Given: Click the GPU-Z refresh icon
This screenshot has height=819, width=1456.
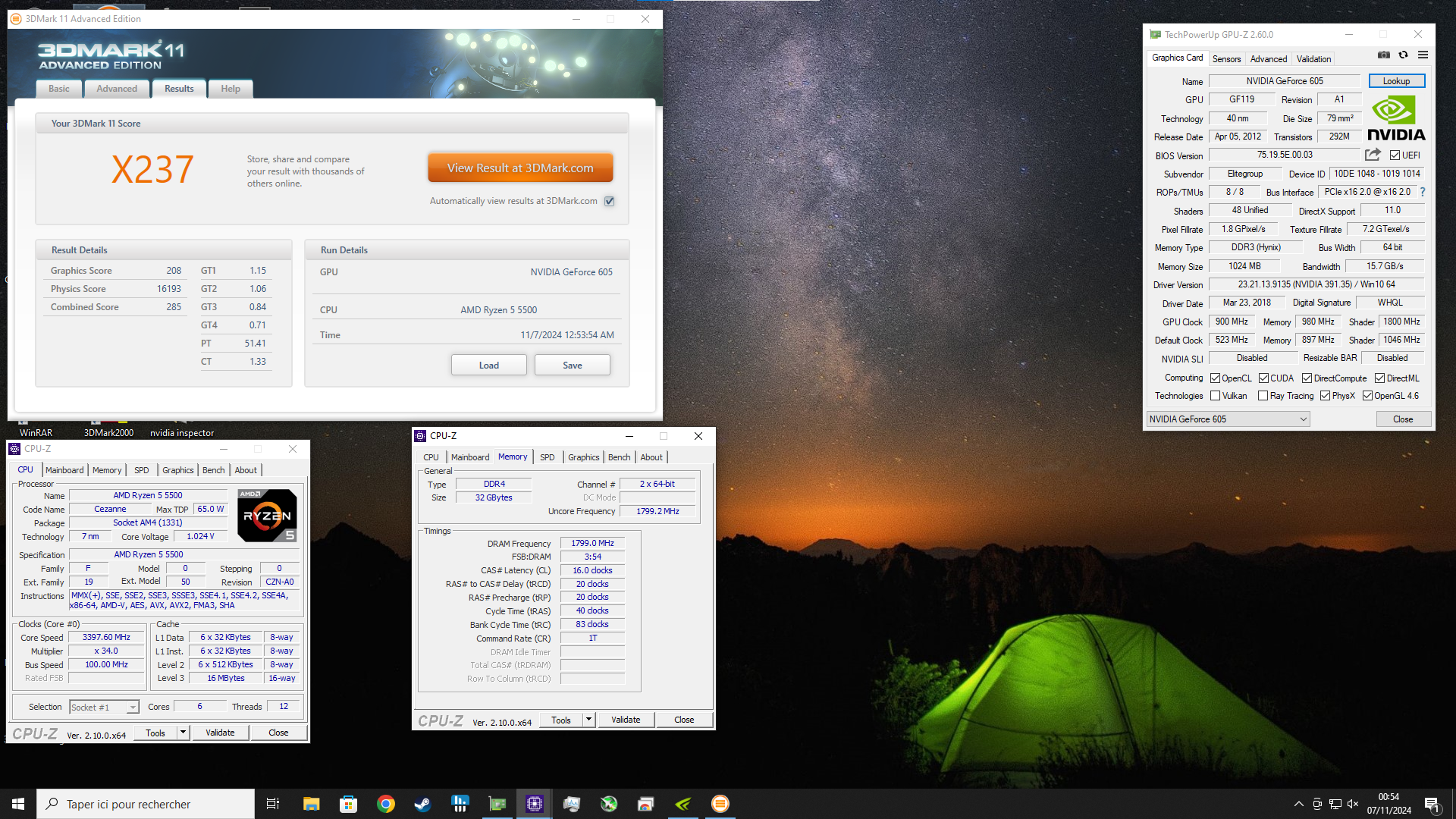Looking at the screenshot, I should pyautogui.click(x=1404, y=55).
